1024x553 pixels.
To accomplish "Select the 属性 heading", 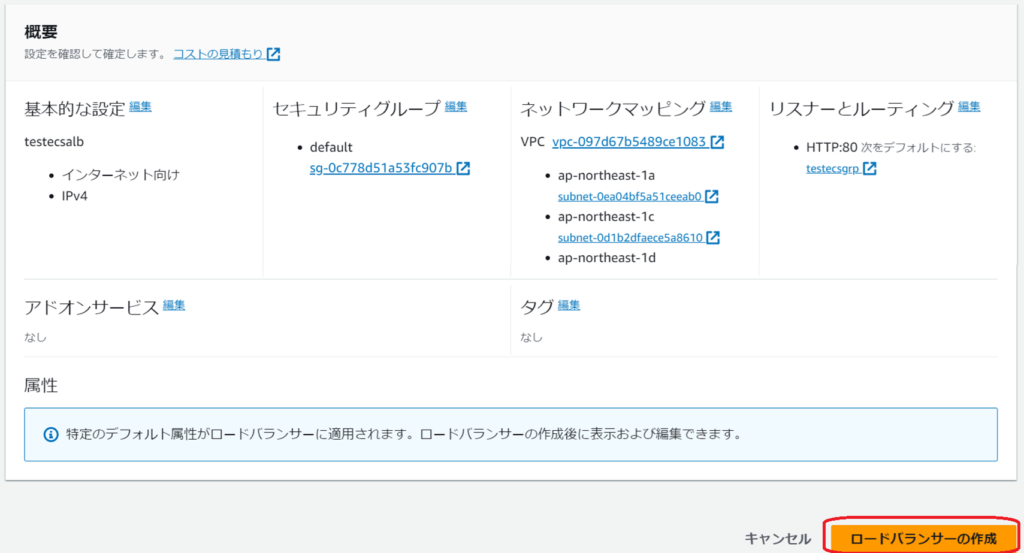I will pyautogui.click(x=41, y=385).
